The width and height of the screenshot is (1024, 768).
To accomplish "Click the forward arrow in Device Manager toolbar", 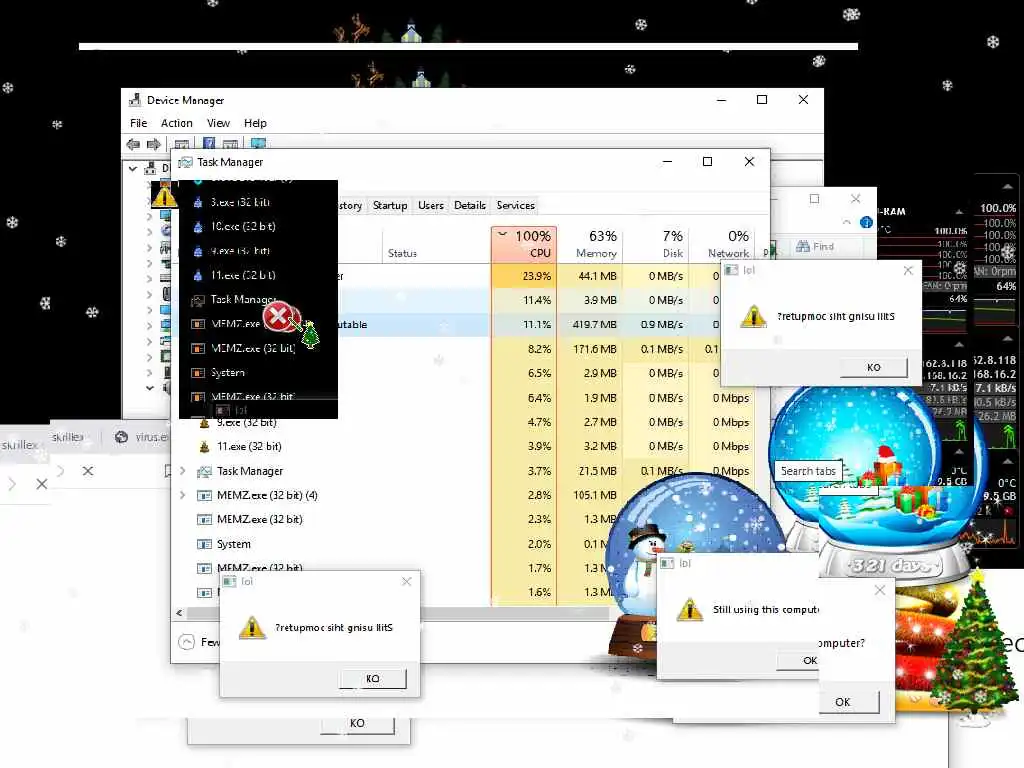I will (153, 144).
